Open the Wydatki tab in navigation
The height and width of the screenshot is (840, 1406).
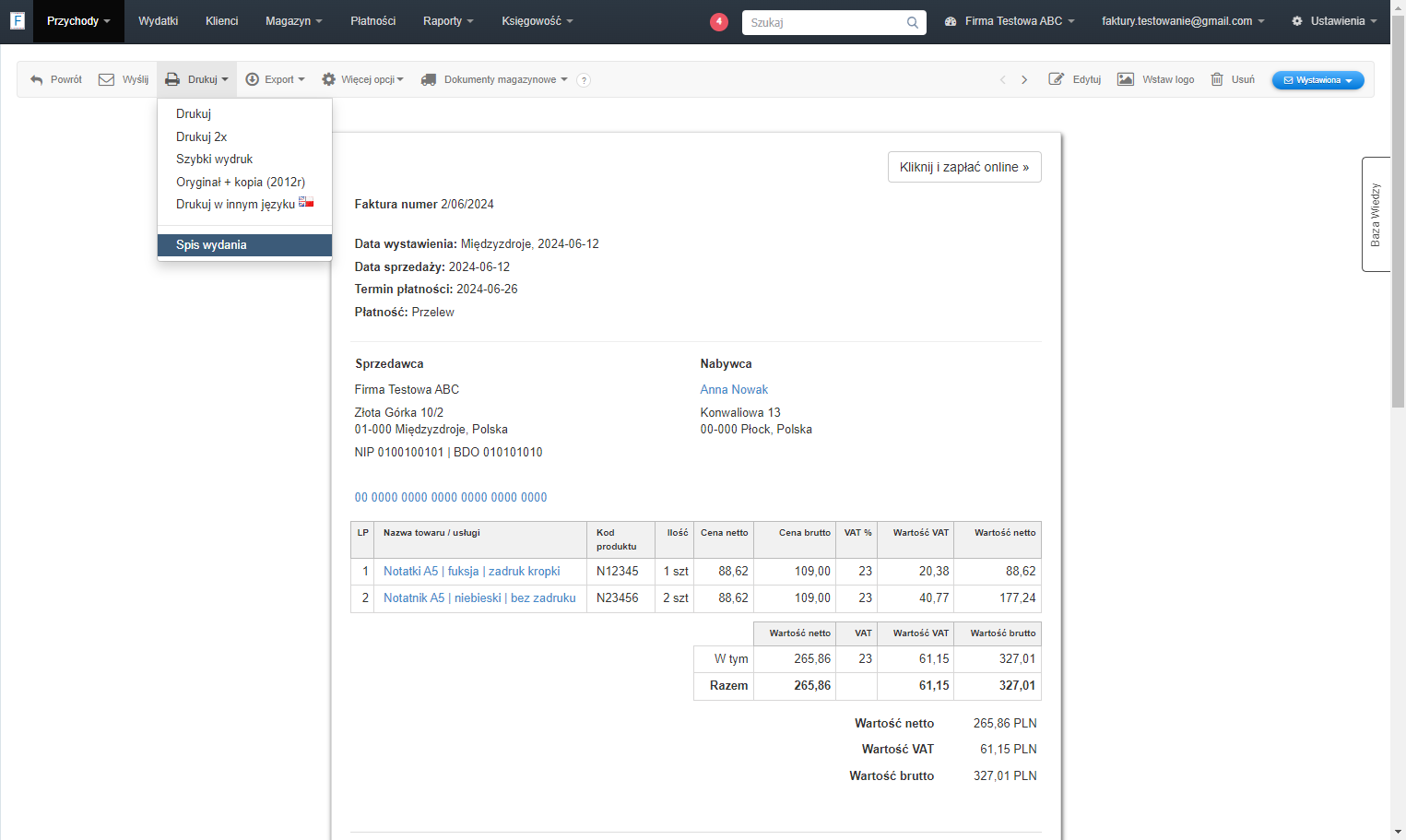tap(158, 21)
